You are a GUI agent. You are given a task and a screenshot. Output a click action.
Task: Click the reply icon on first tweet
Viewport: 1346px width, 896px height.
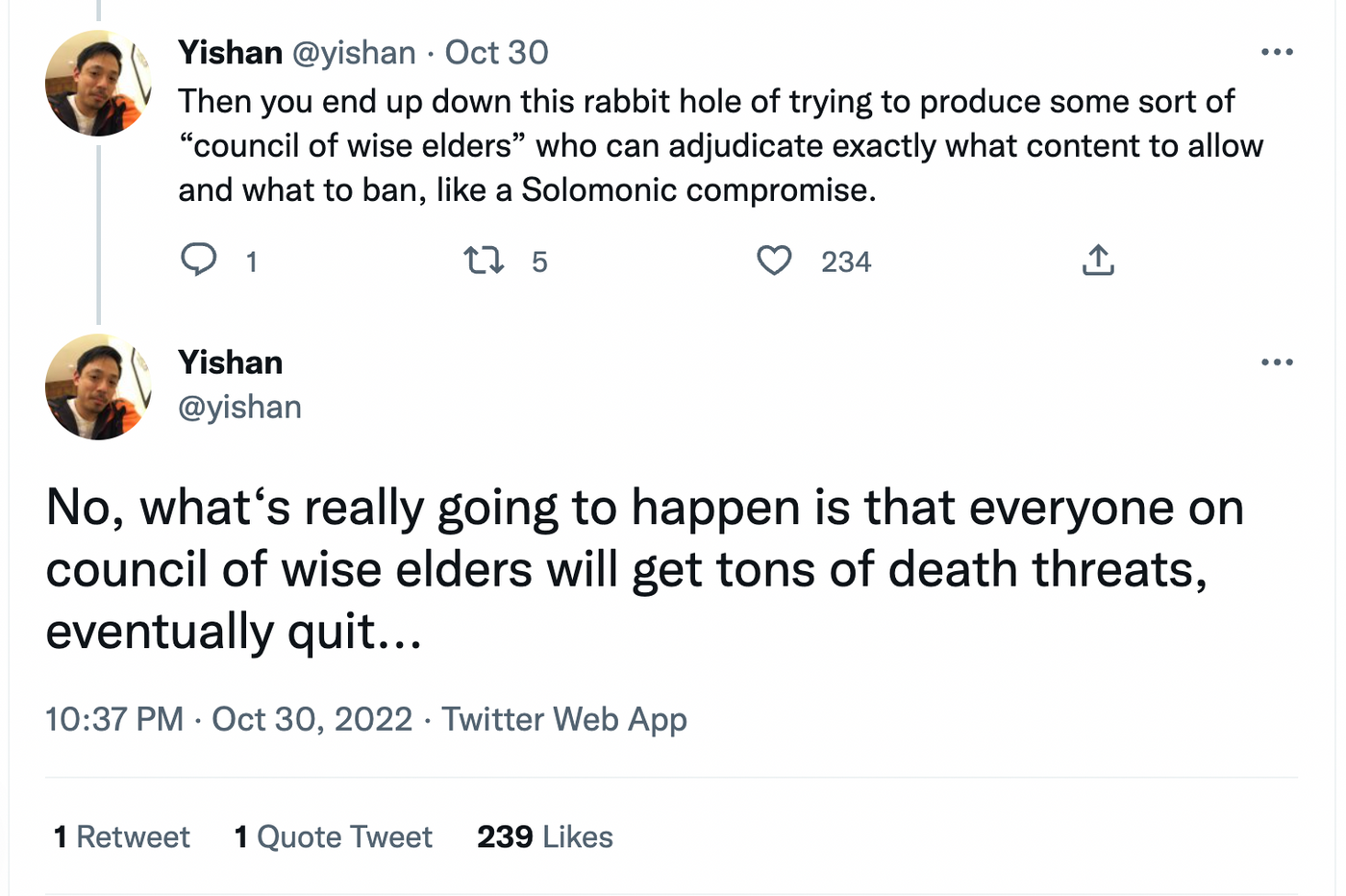(x=199, y=261)
